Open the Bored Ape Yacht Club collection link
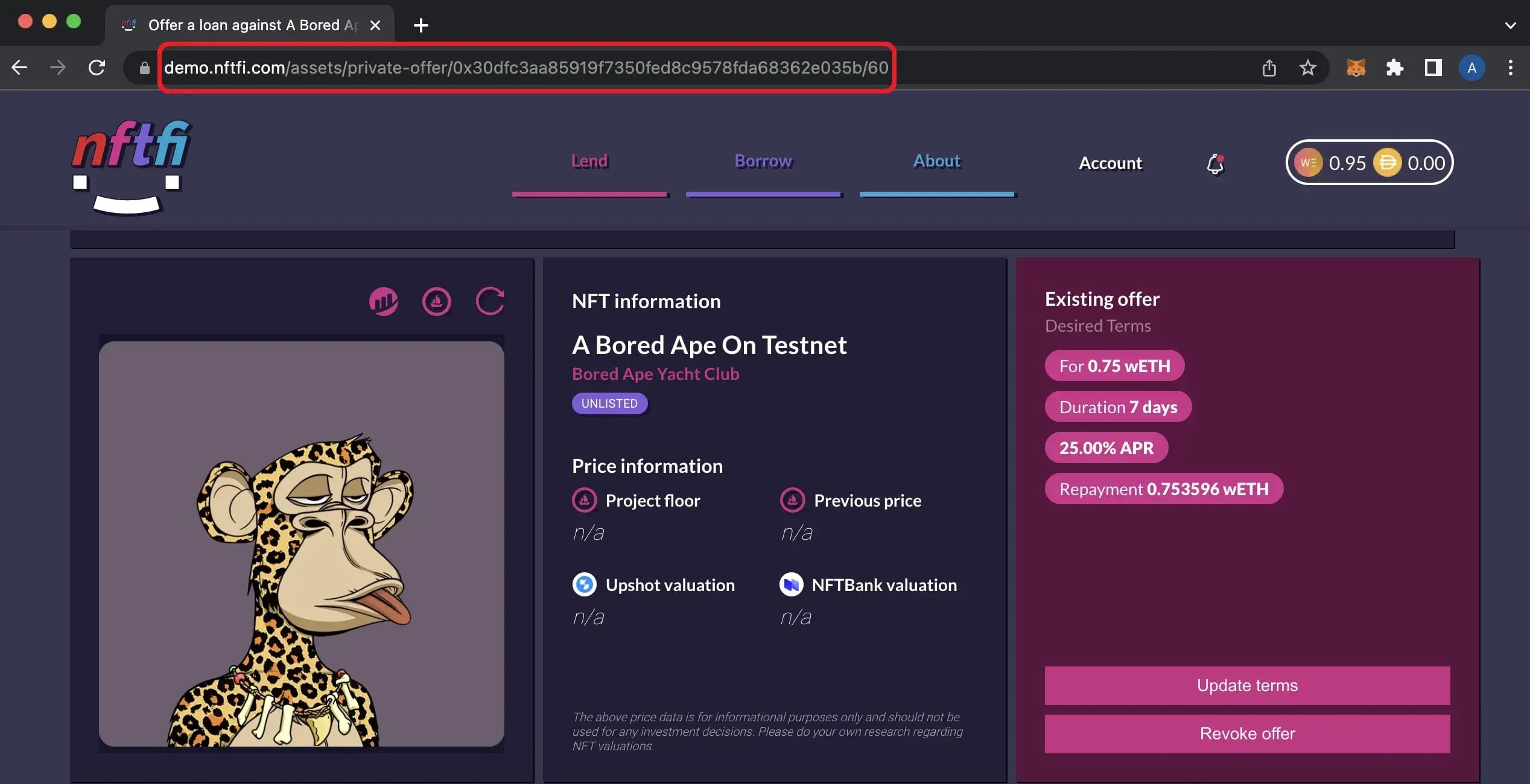The width and height of the screenshot is (1530, 784). [655, 374]
